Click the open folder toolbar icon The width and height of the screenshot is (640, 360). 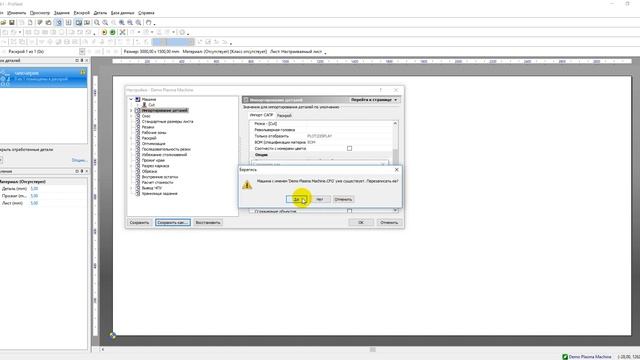3,23
